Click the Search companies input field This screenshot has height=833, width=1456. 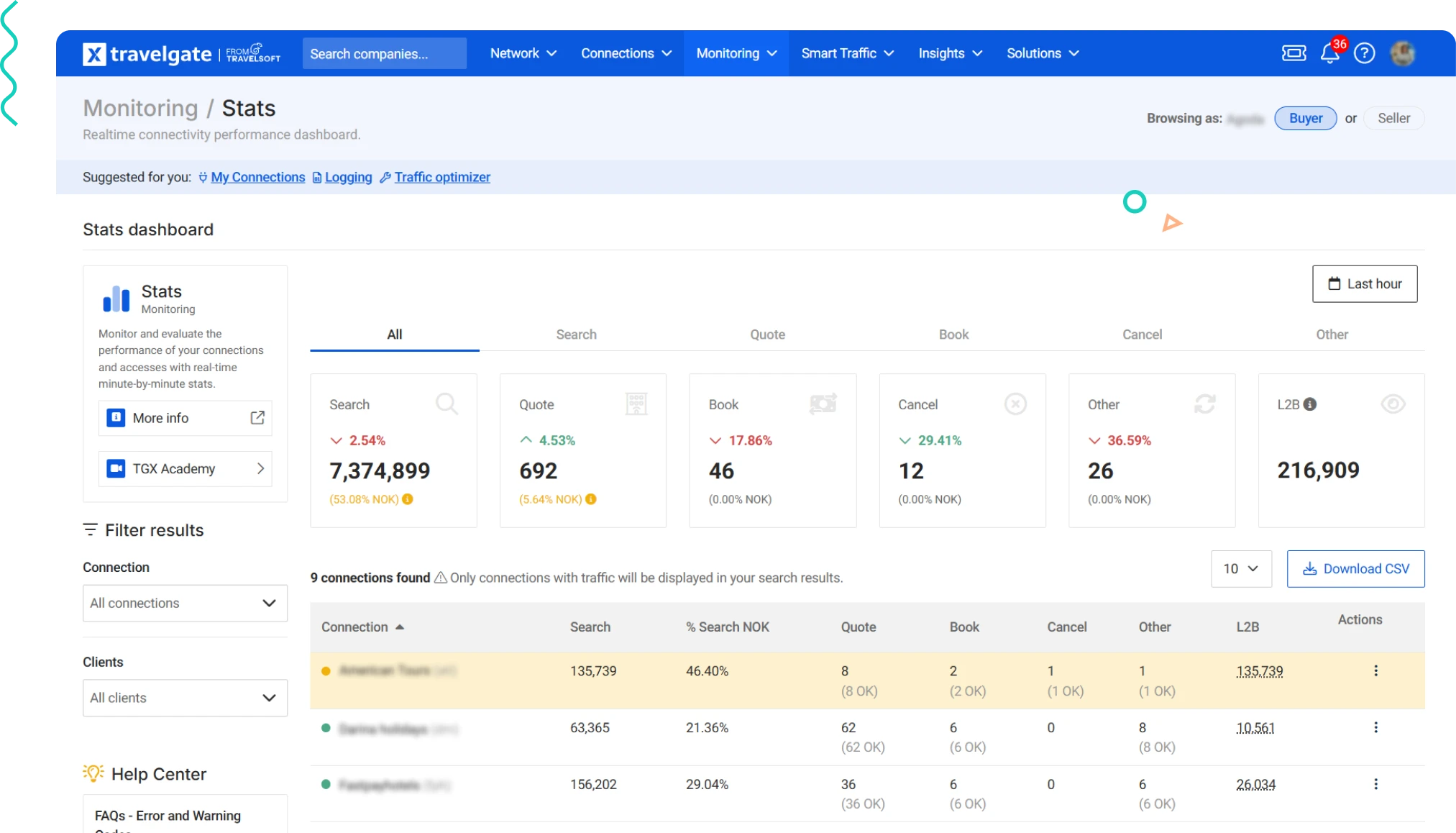point(384,54)
